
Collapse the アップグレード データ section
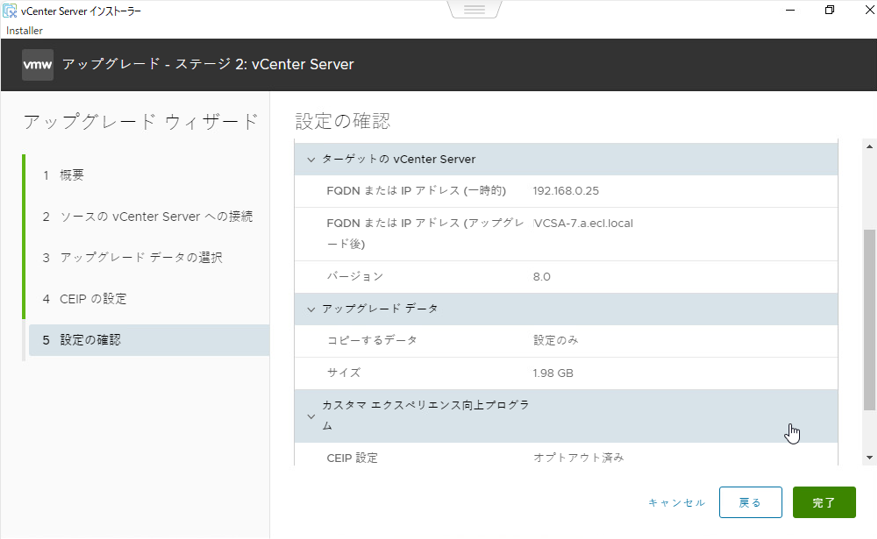click(311, 309)
